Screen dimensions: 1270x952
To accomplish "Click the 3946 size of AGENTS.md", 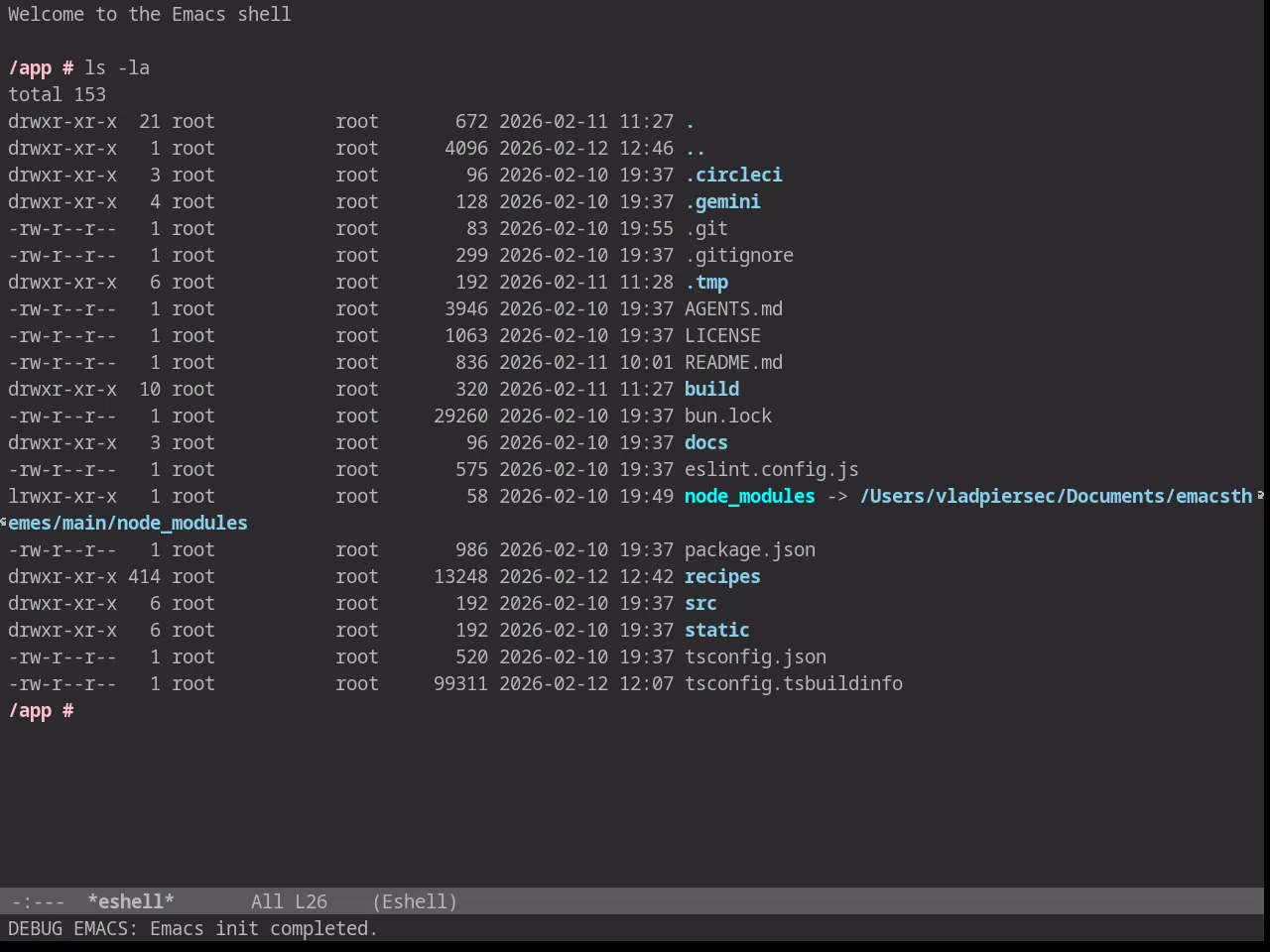I will 466,308.
